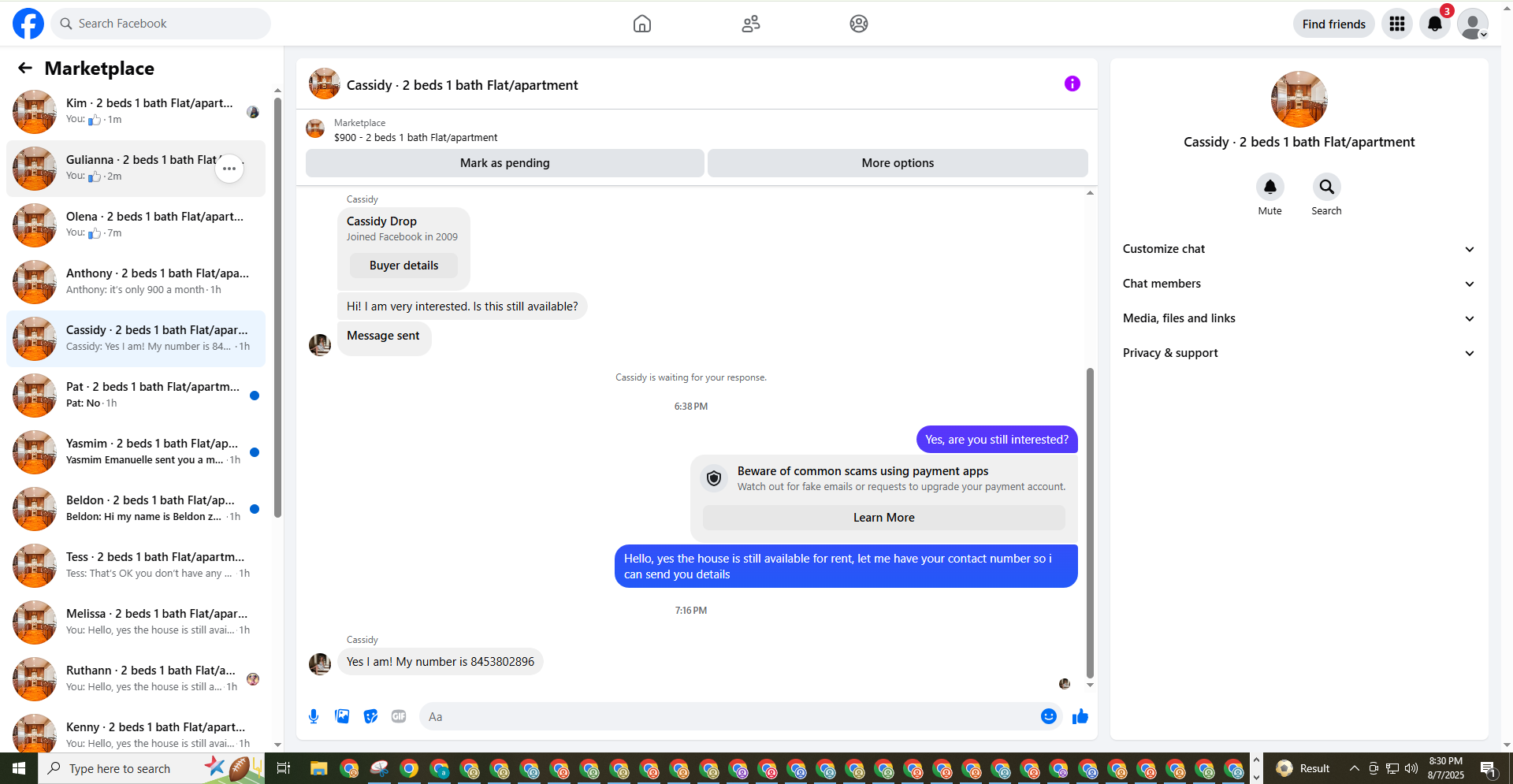
Task: Click More options button
Action: (x=898, y=163)
